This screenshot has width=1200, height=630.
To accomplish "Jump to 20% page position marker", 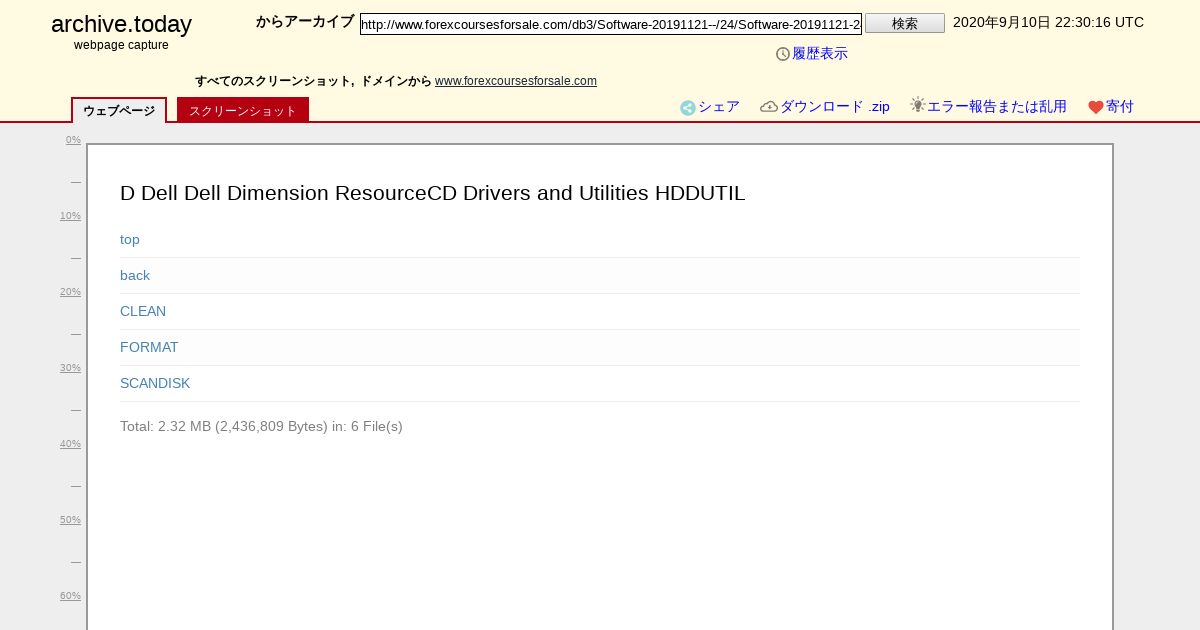I will pyautogui.click(x=70, y=292).
